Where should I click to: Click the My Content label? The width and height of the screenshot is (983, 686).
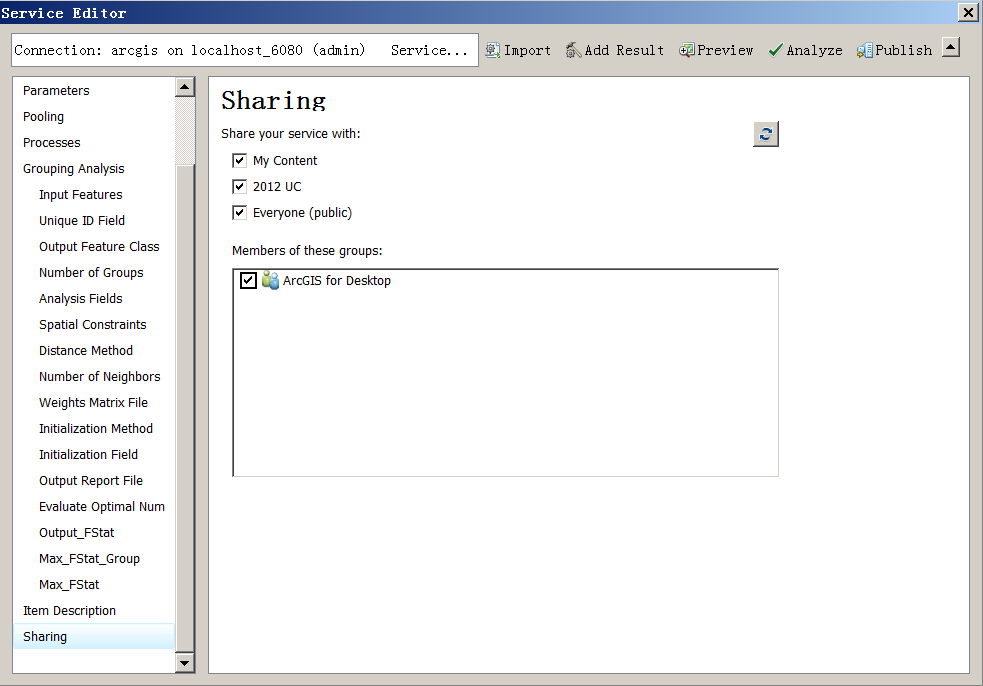285,161
